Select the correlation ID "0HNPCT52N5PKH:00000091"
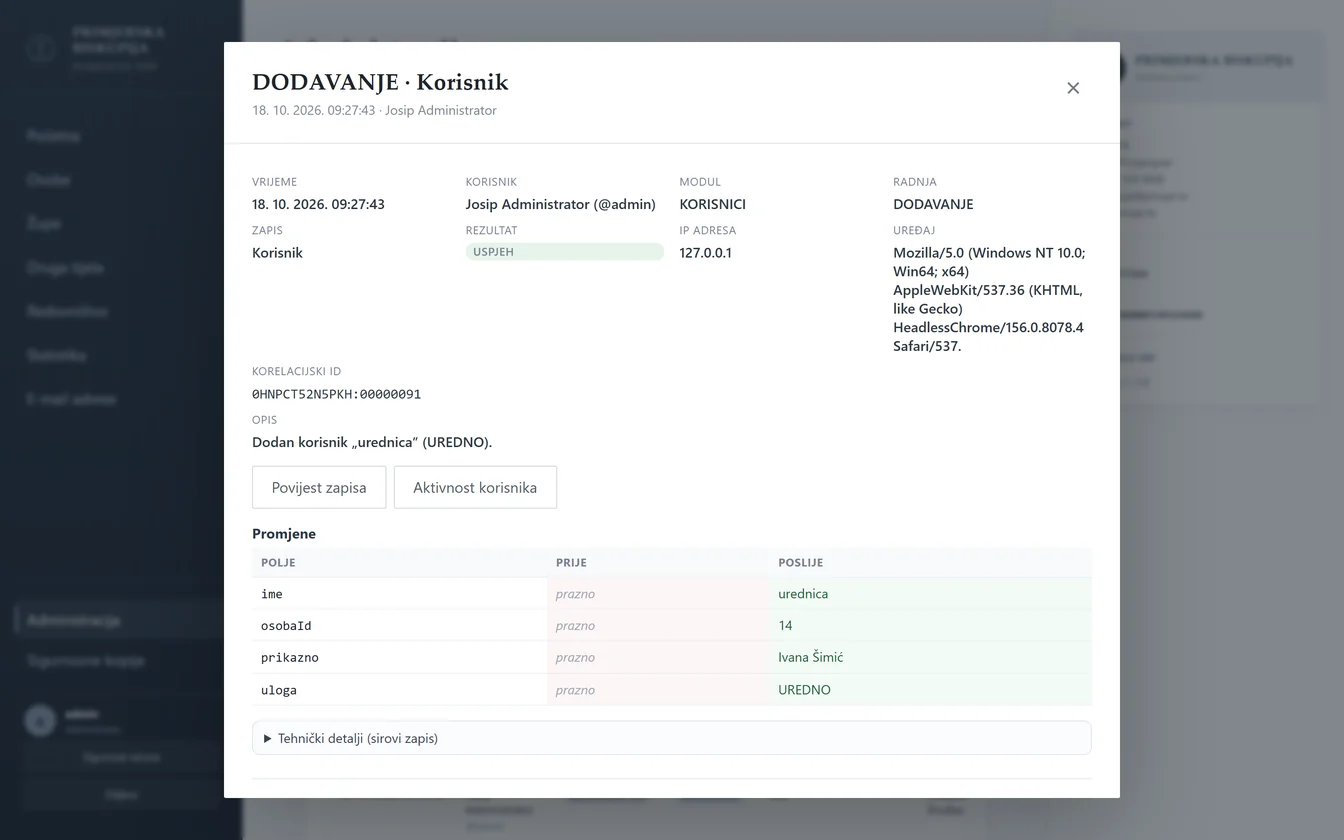1344x840 pixels. 336,394
